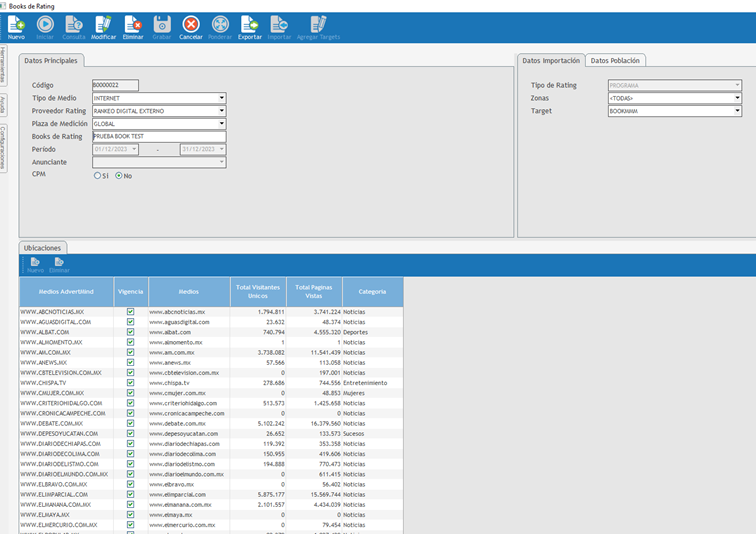Click the www.elbravo.mx medios cell
Image resolution: width=756 pixels, height=534 pixels.
tap(189, 484)
